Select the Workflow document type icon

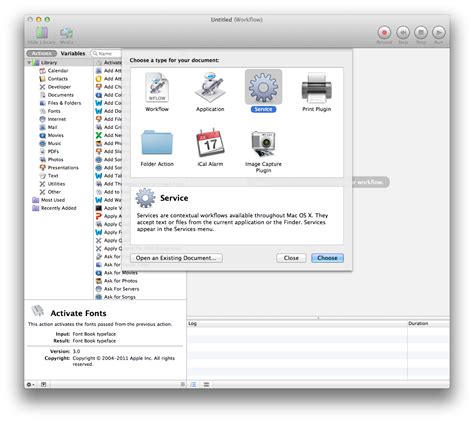[157, 87]
